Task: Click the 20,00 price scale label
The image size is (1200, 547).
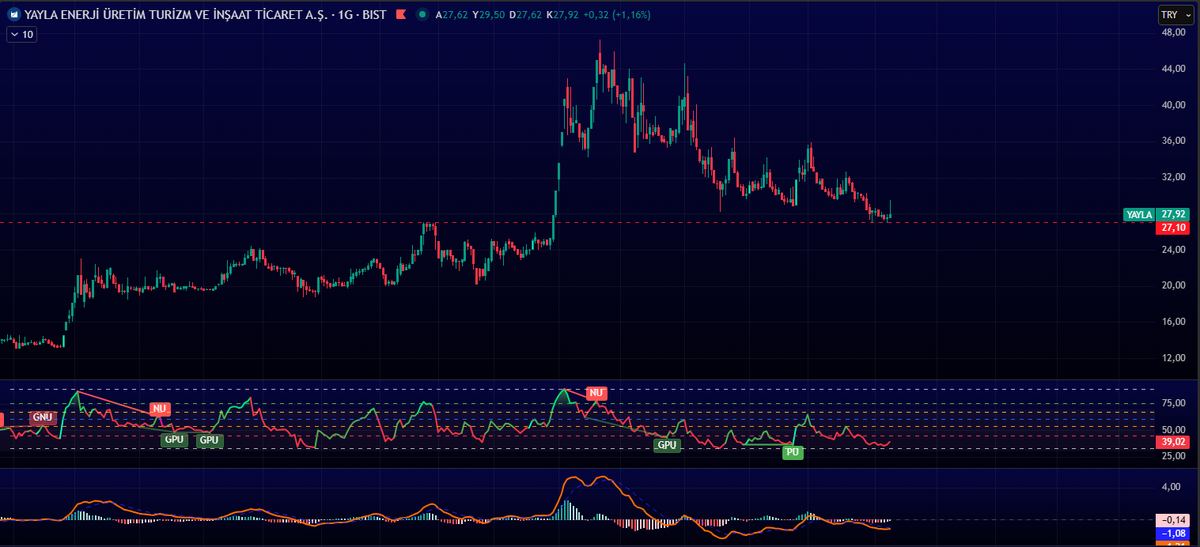Action: click(1173, 285)
